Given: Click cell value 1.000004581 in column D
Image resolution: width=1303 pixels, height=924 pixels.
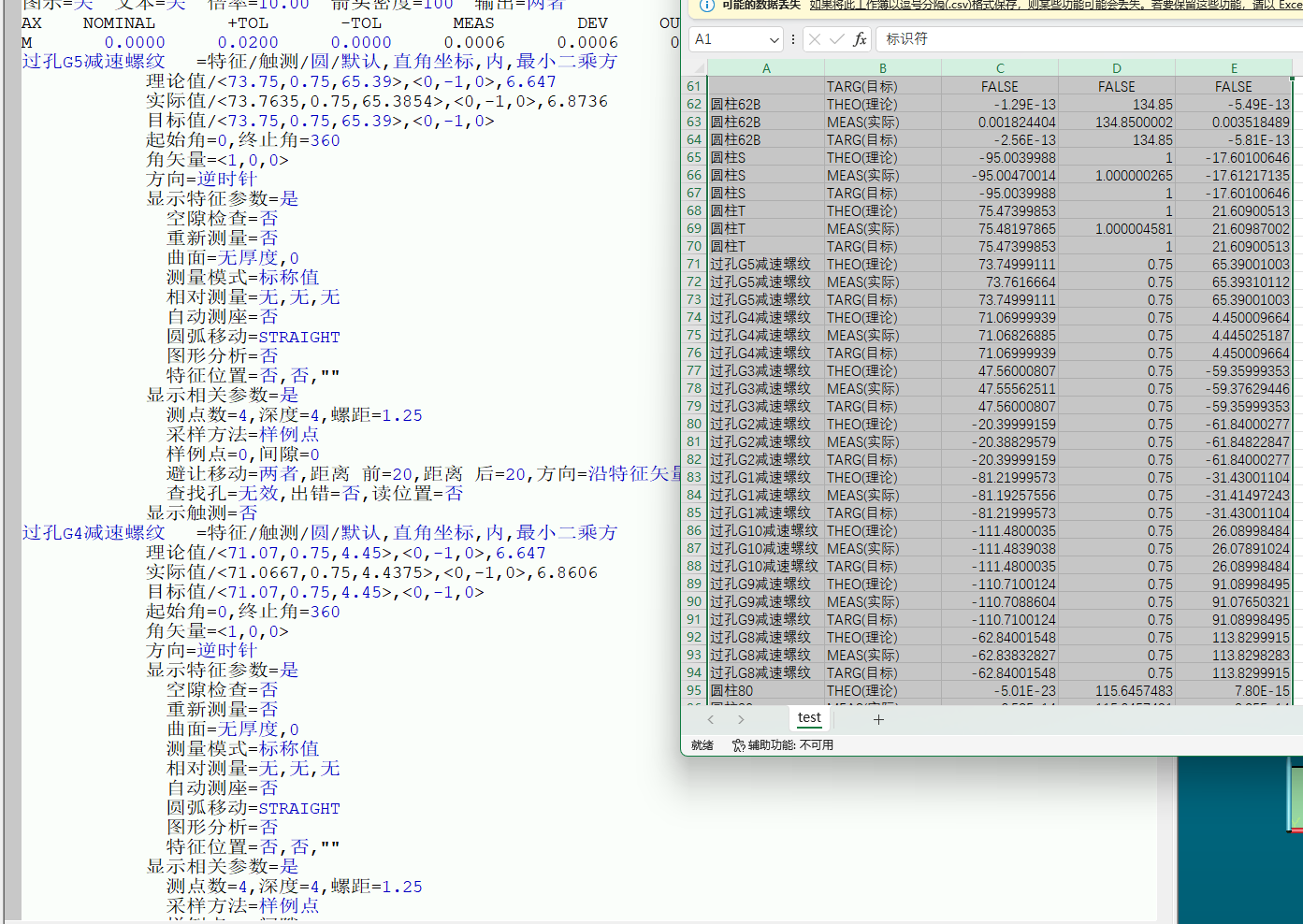Looking at the screenshot, I should point(1117,228).
